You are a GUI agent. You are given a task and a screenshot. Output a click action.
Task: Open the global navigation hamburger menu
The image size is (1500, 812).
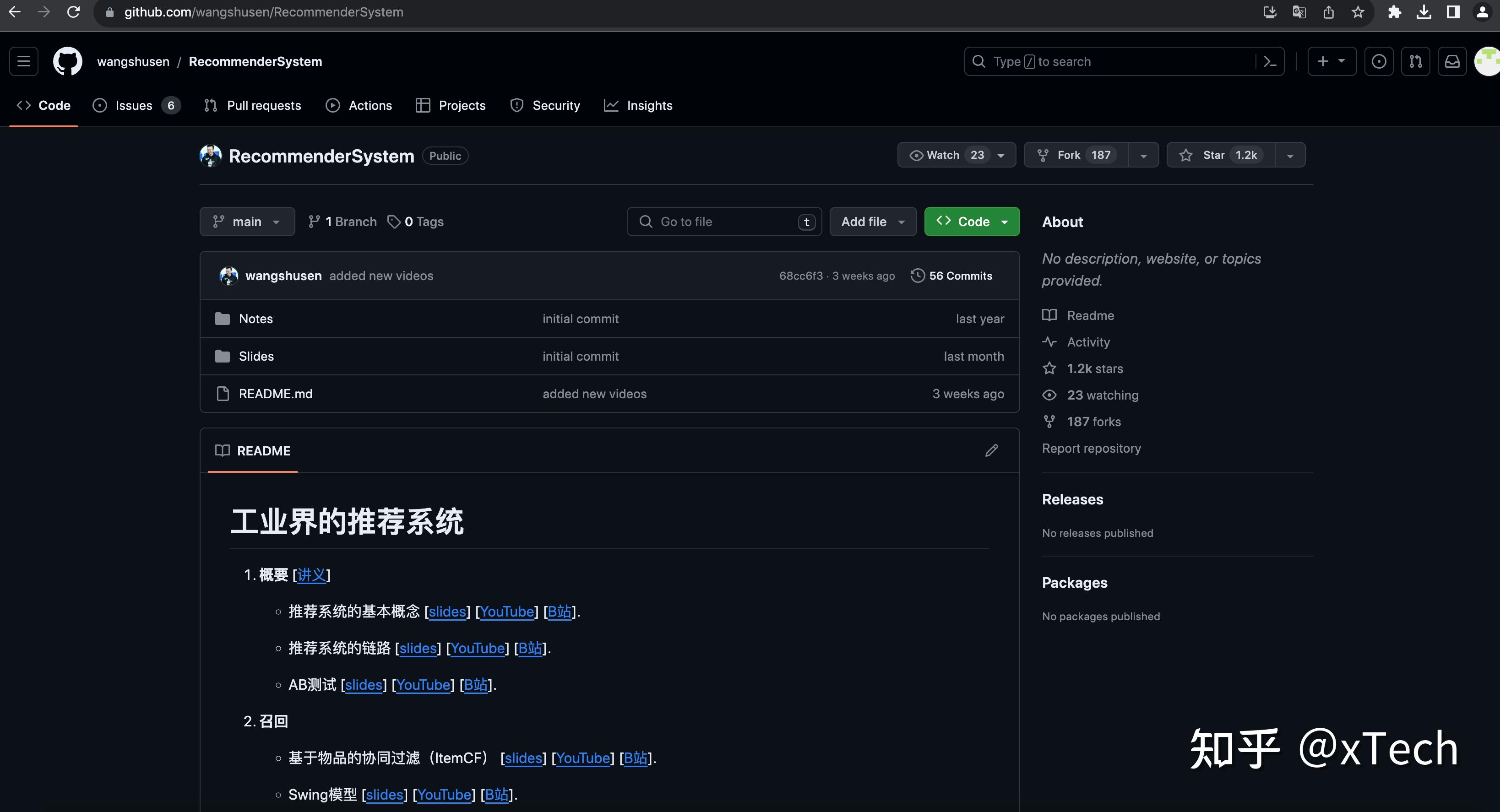coord(23,61)
